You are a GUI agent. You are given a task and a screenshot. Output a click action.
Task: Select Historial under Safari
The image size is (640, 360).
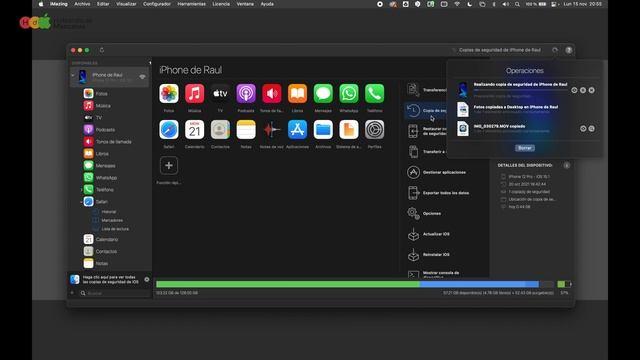(110, 212)
